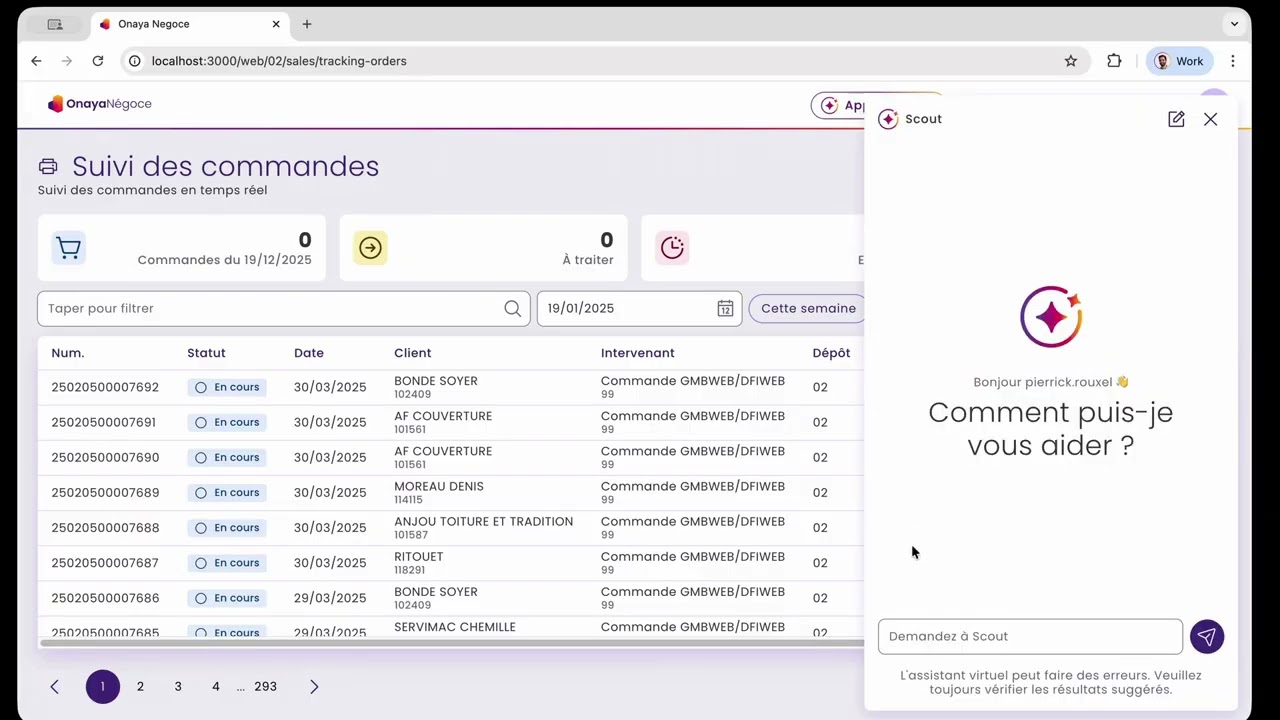Viewport: 1280px width, 720px height.
Task: Open order 25020500007692
Action: tap(105, 387)
